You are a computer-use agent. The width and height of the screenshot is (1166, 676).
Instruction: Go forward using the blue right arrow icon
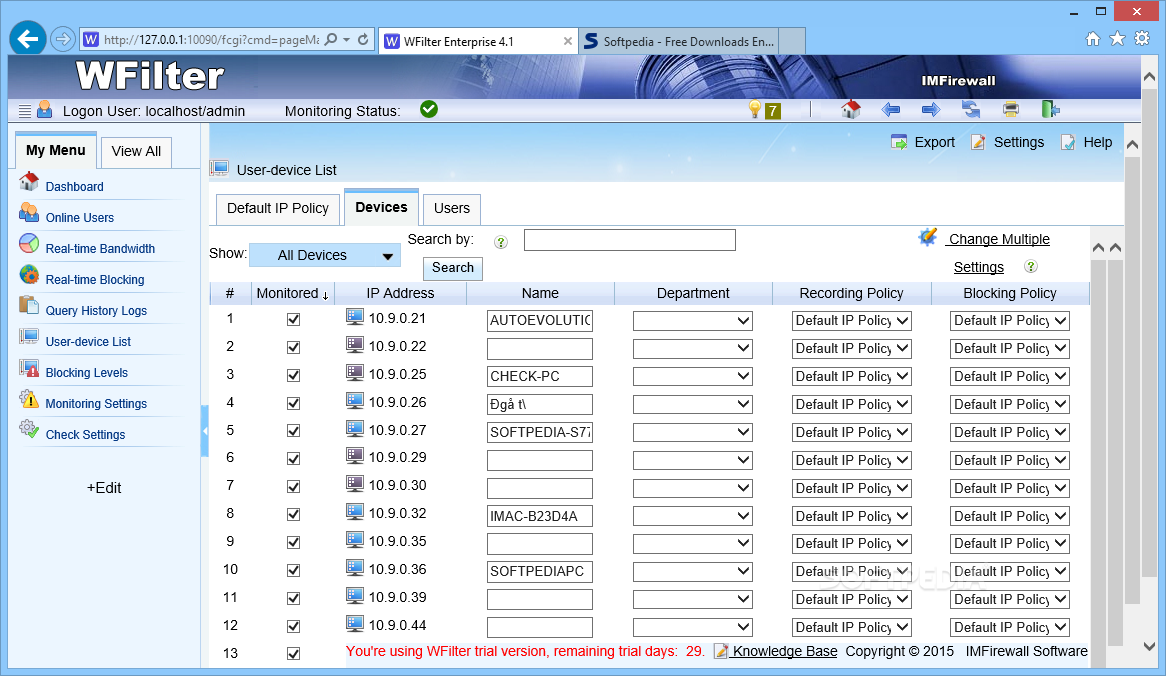pyautogui.click(x=931, y=110)
